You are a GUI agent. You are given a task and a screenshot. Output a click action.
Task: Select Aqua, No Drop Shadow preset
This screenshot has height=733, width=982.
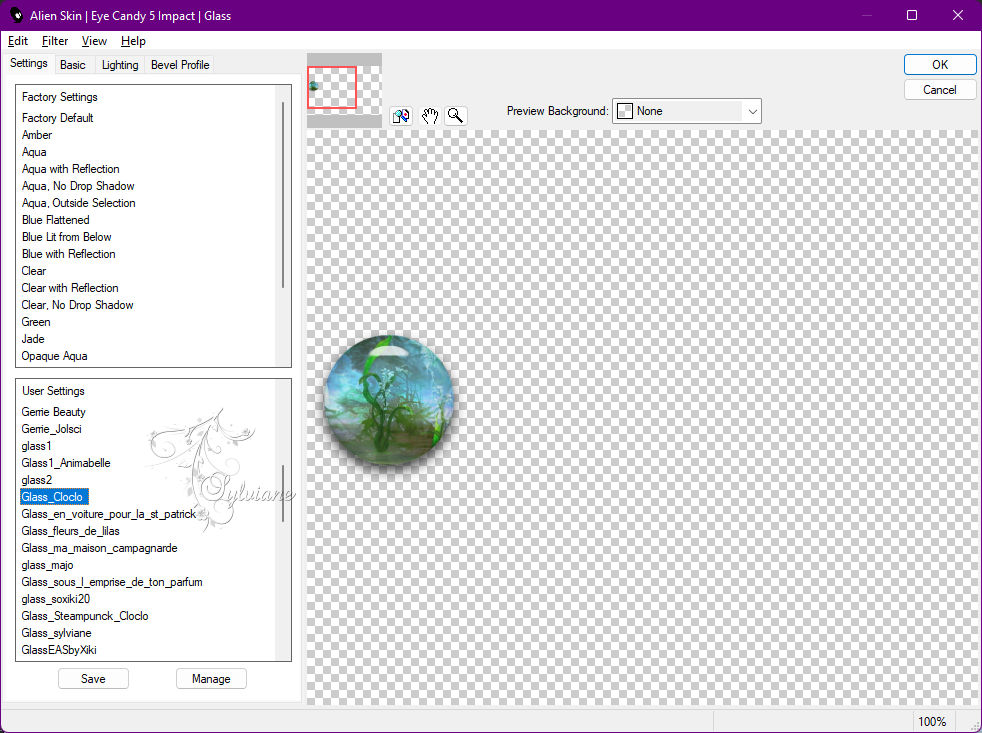click(78, 185)
